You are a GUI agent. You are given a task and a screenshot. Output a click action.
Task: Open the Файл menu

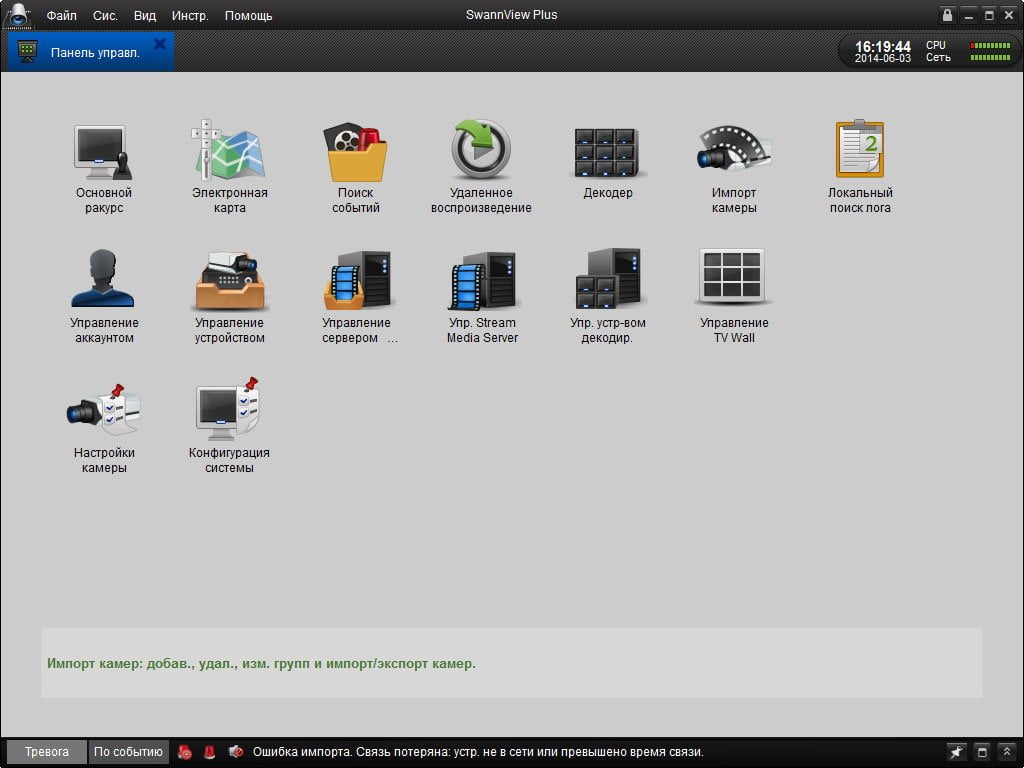click(61, 16)
